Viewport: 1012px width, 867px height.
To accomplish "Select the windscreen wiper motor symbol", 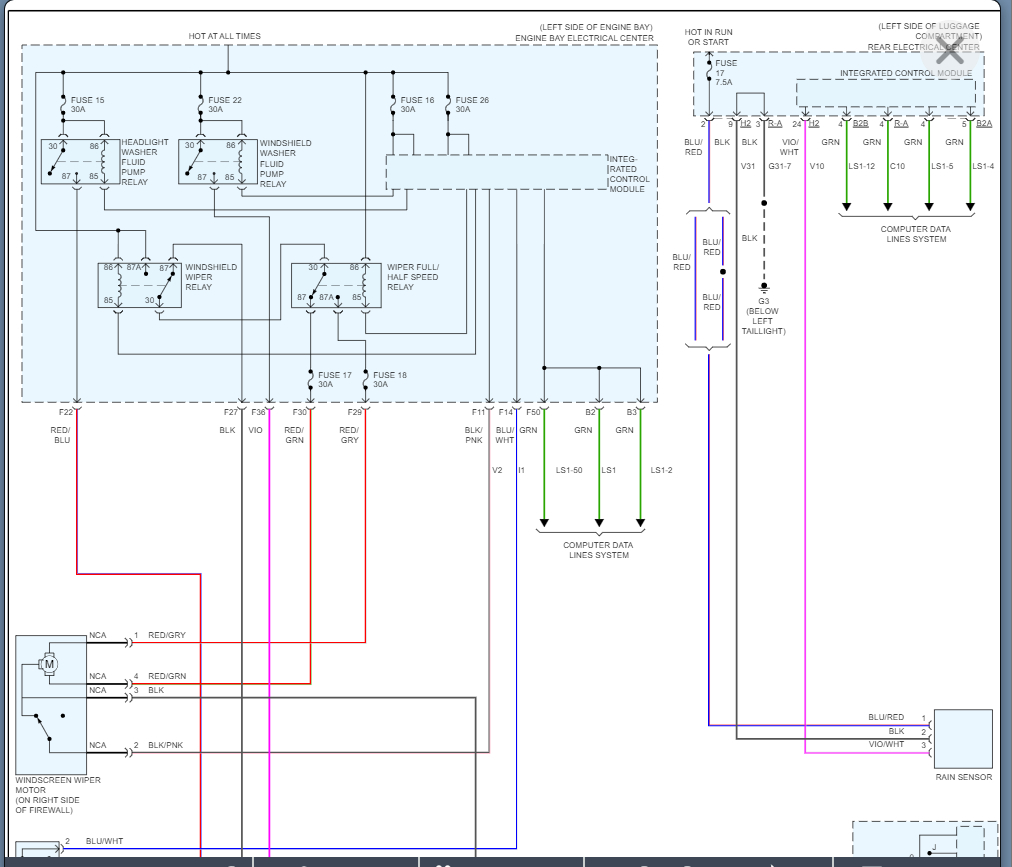I will [48, 663].
